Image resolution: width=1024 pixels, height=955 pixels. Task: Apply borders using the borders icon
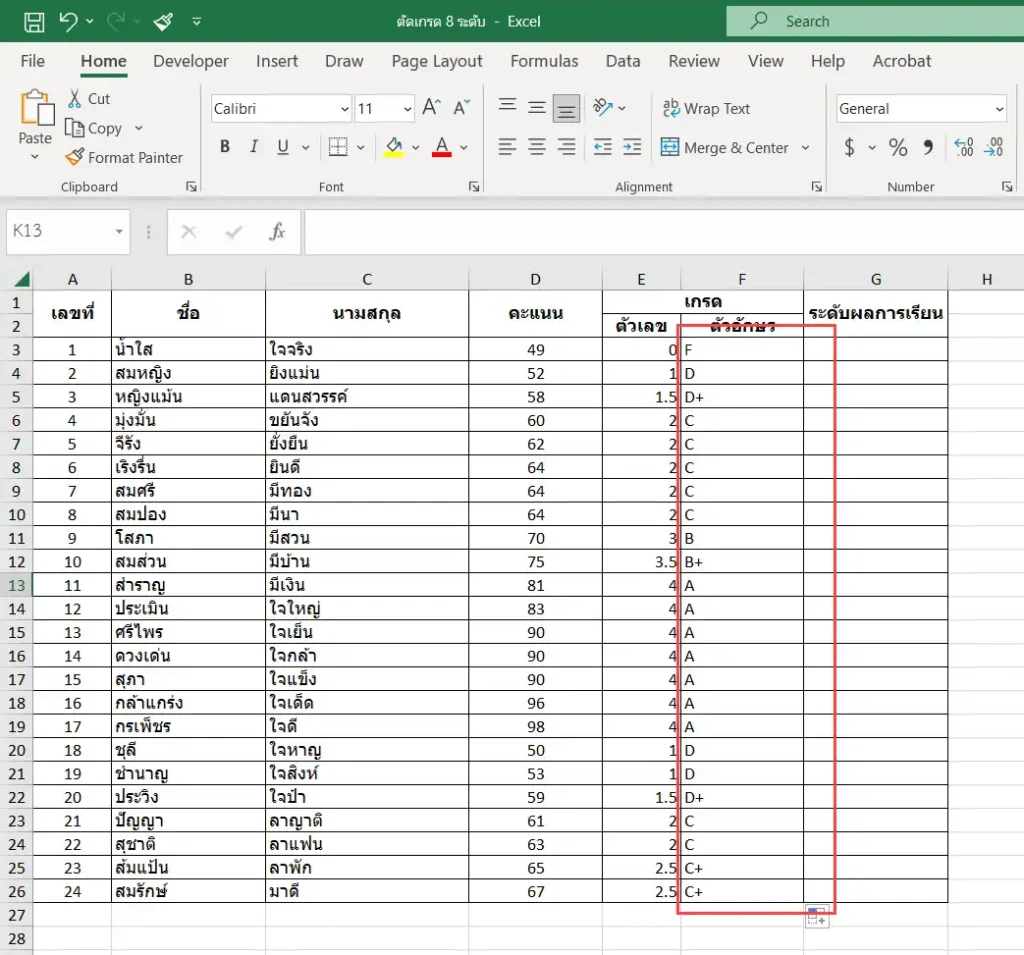338,146
